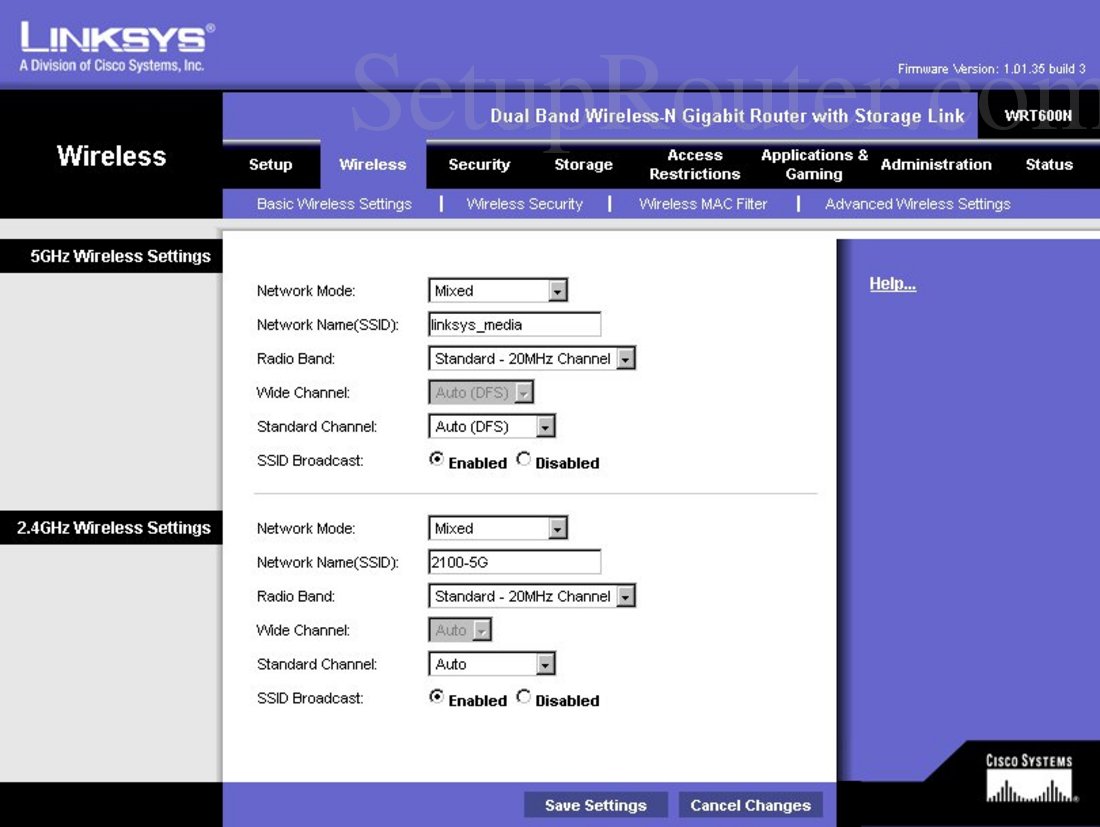Click the Save Settings button
The image size is (1100, 827).
[x=595, y=805]
